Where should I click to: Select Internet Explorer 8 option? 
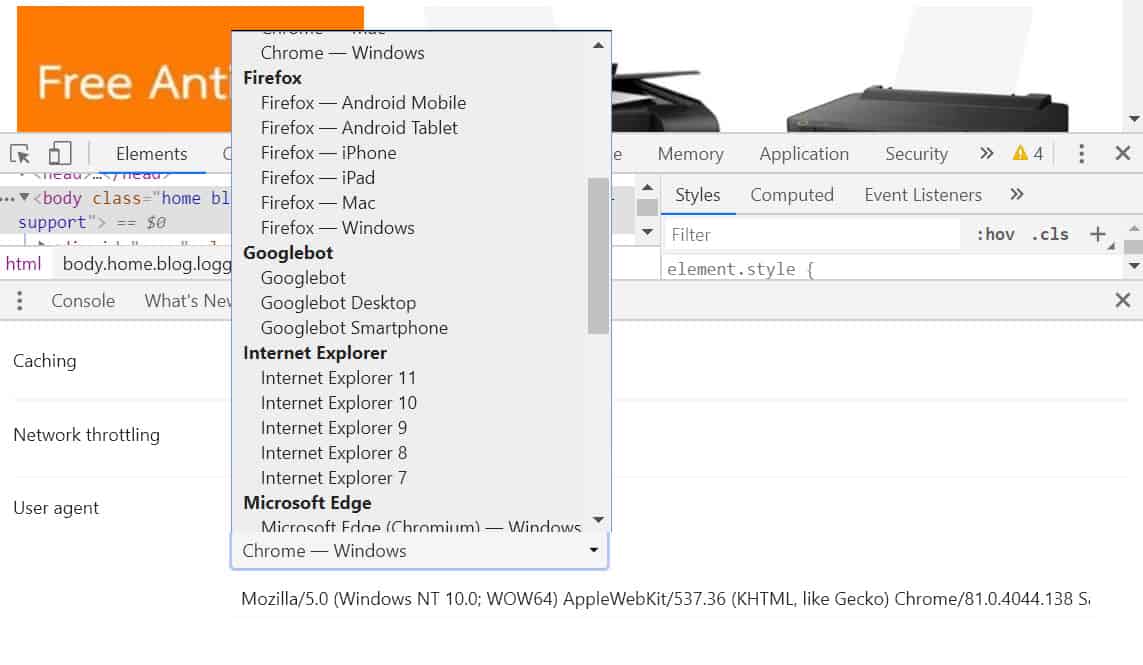coord(333,453)
